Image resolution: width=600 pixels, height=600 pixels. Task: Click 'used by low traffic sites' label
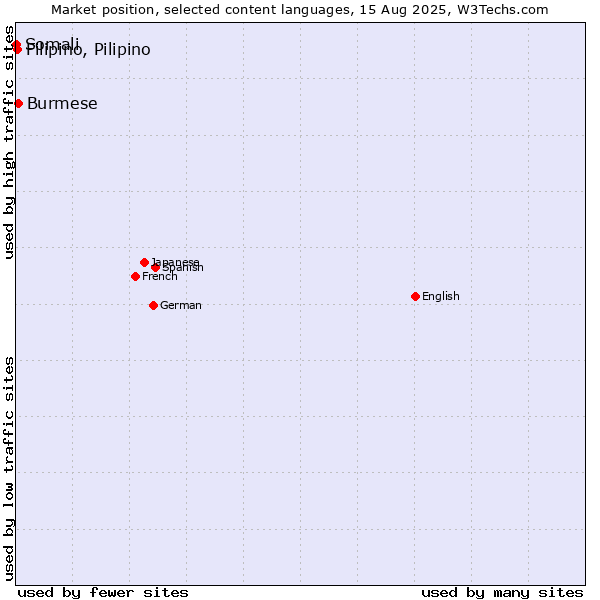click(x=8, y=469)
